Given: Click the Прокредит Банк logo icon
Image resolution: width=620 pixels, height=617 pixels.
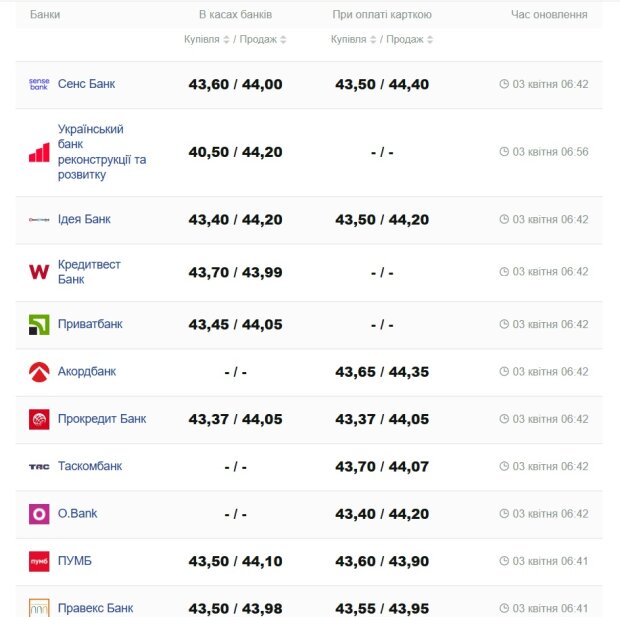Looking at the screenshot, I should (x=39, y=419).
